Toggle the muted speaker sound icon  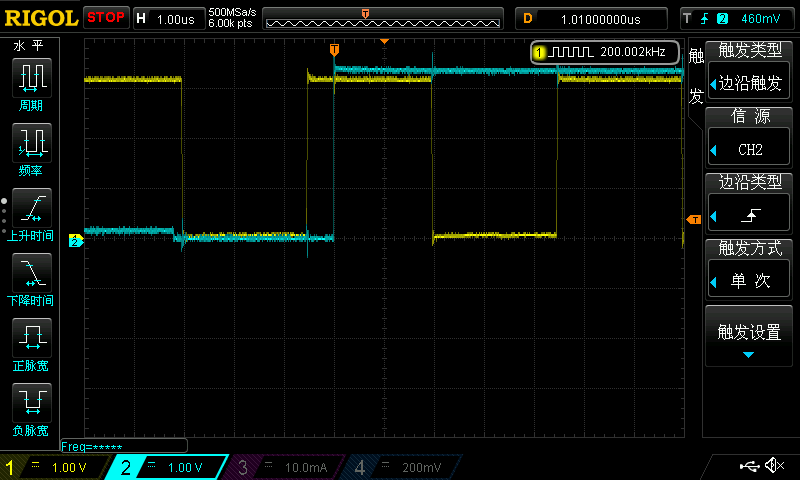point(774,465)
